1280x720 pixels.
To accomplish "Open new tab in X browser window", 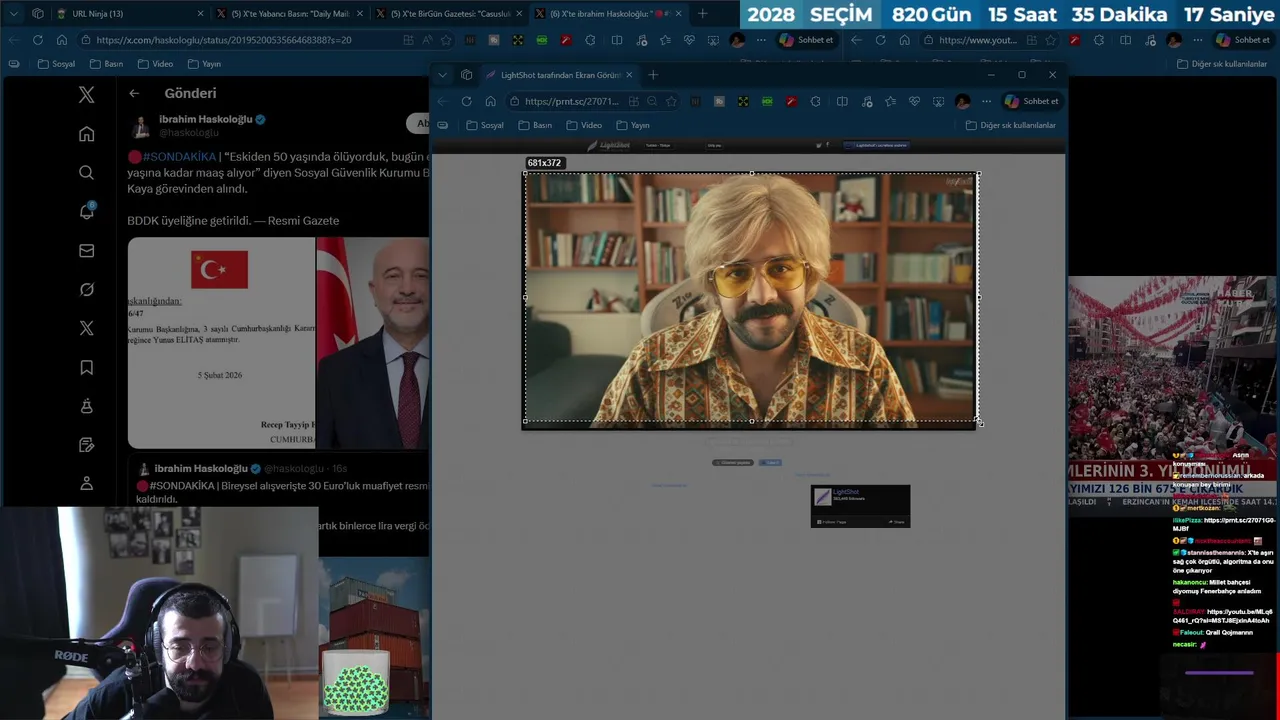I will [702, 14].
